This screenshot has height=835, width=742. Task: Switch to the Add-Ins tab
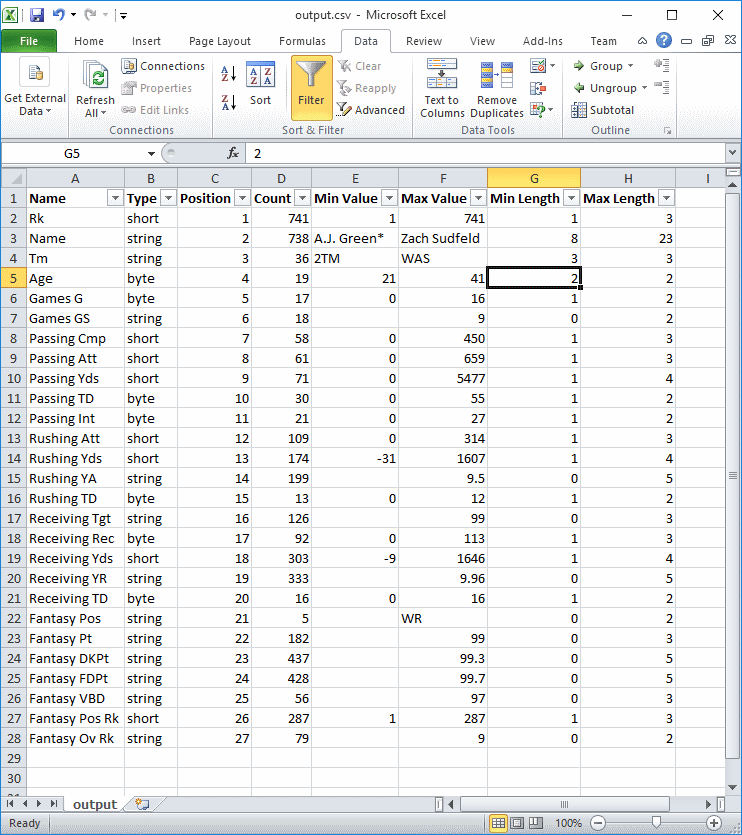[x=542, y=41]
